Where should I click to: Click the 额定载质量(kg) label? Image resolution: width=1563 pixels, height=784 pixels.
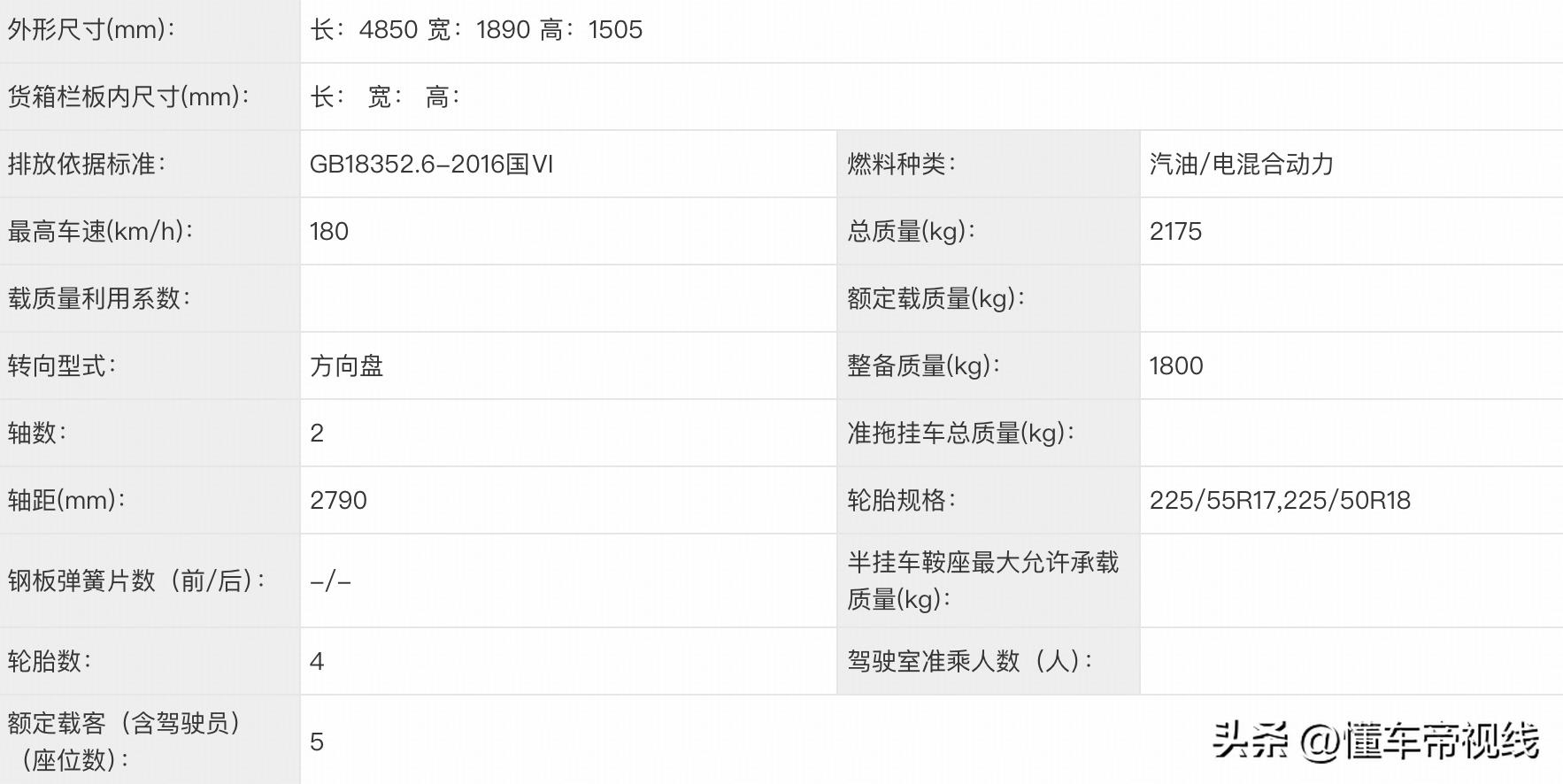coord(935,299)
